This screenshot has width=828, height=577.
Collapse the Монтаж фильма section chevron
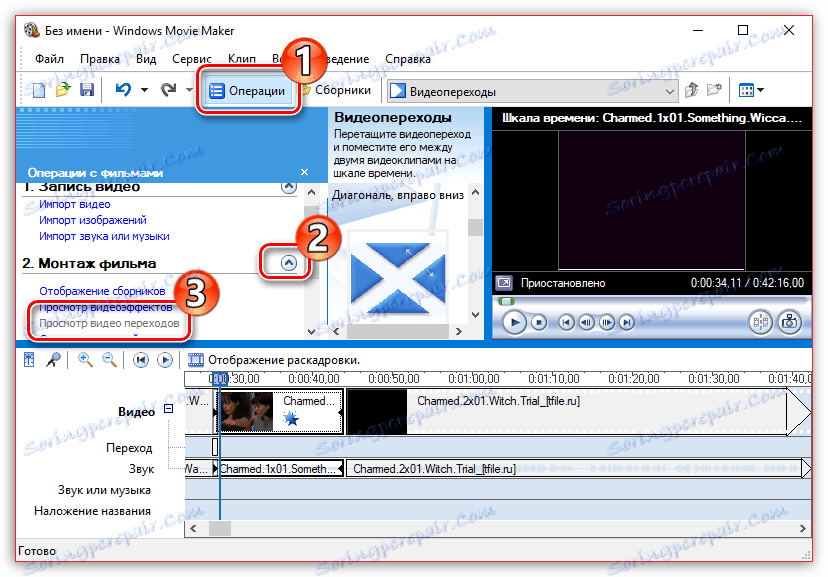(x=288, y=263)
